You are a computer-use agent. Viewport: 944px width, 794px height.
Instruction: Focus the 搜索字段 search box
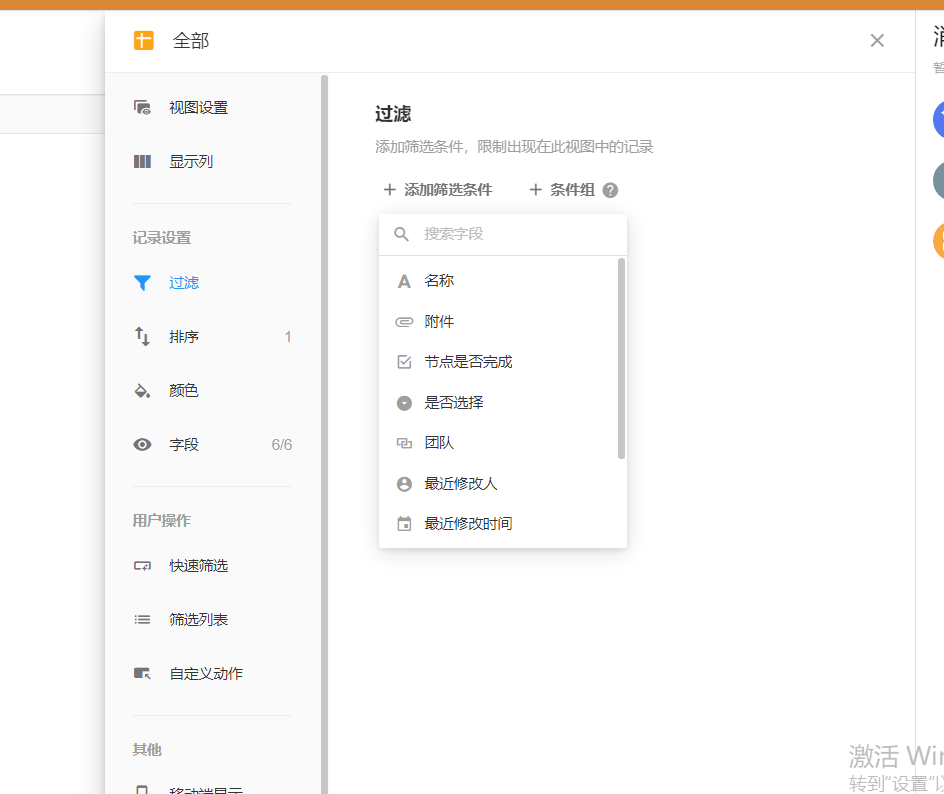point(515,234)
